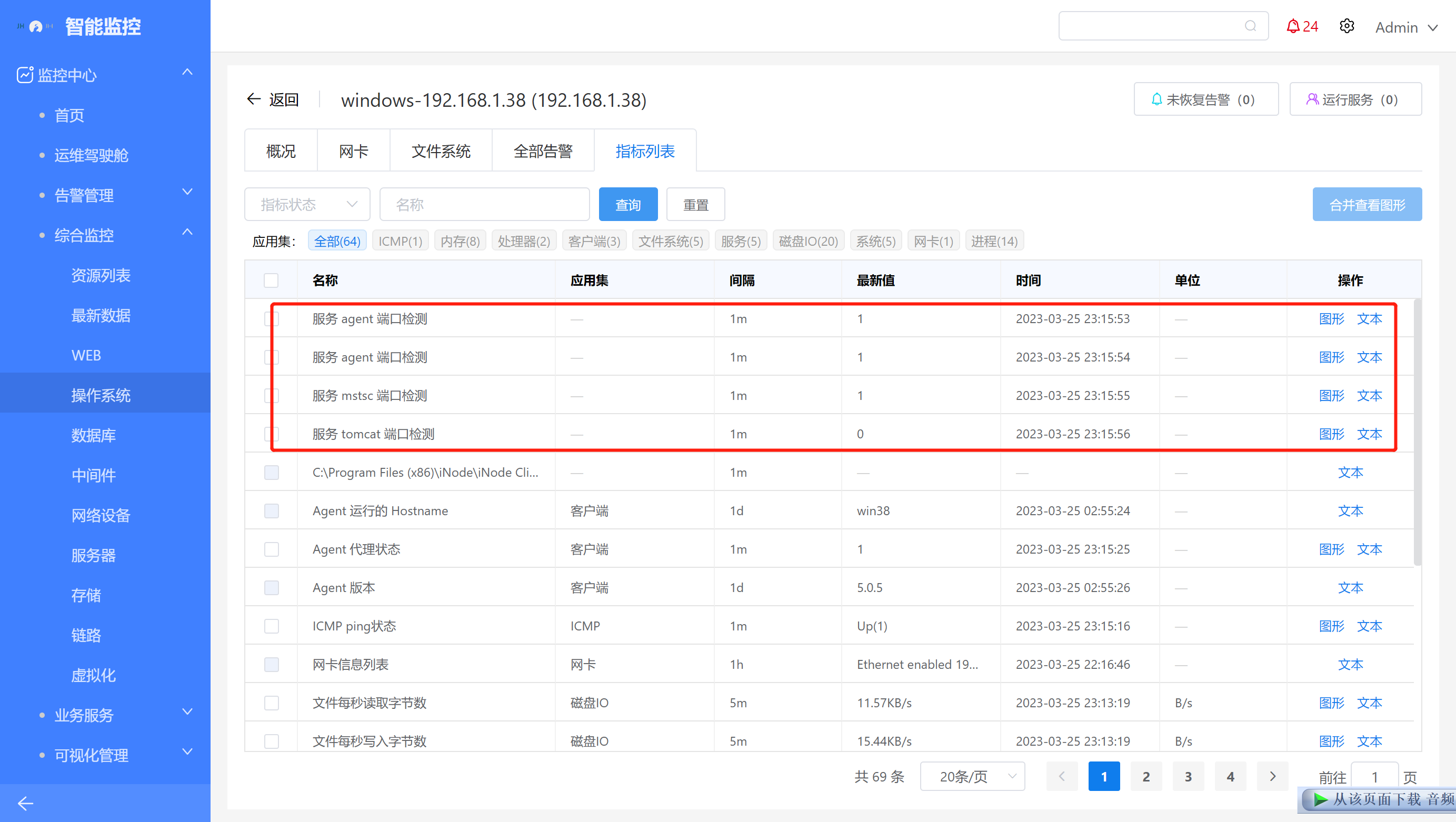Expand the 告警管理 sidebar menu
This screenshot has width=1456, height=822.
point(187,192)
